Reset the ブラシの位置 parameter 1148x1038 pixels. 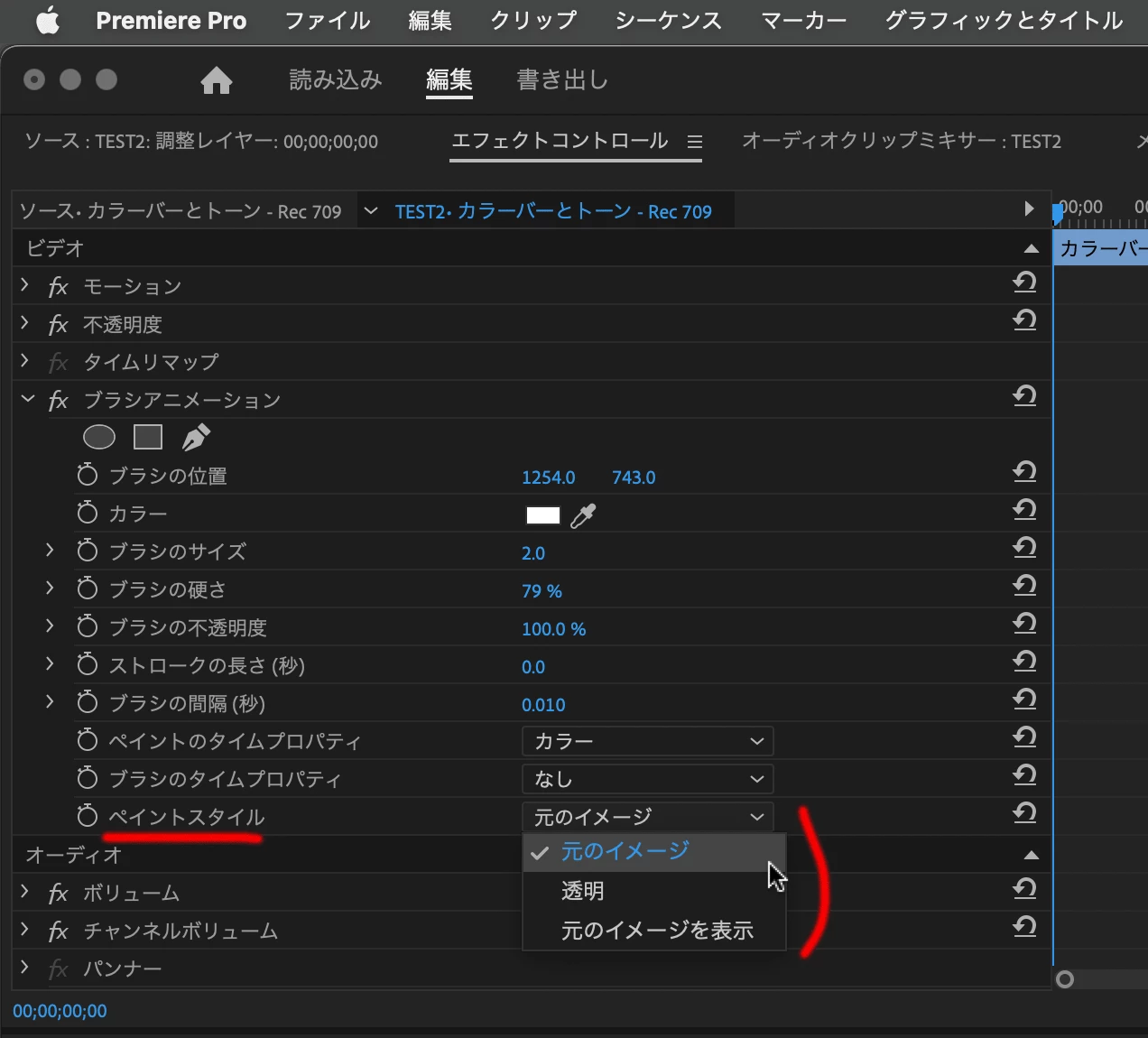[1024, 473]
